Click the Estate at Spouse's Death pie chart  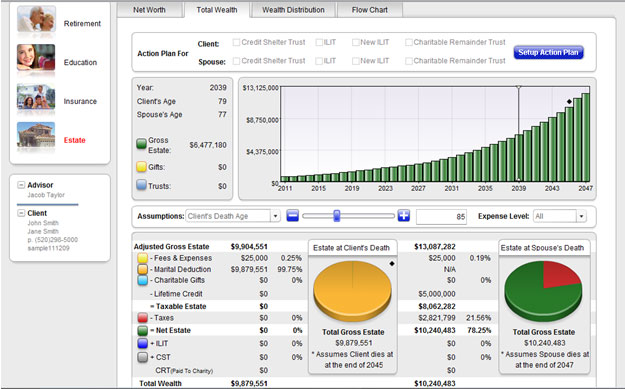coord(543,290)
